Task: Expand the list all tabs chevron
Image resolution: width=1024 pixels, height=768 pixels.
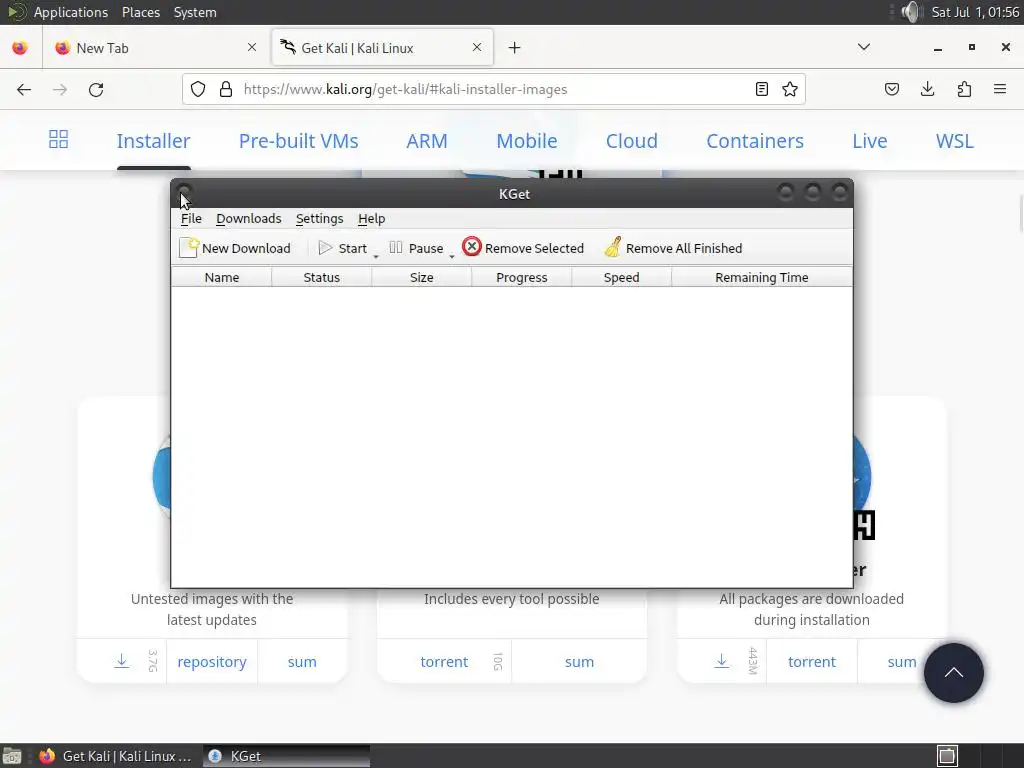Action: click(x=863, y=47)
